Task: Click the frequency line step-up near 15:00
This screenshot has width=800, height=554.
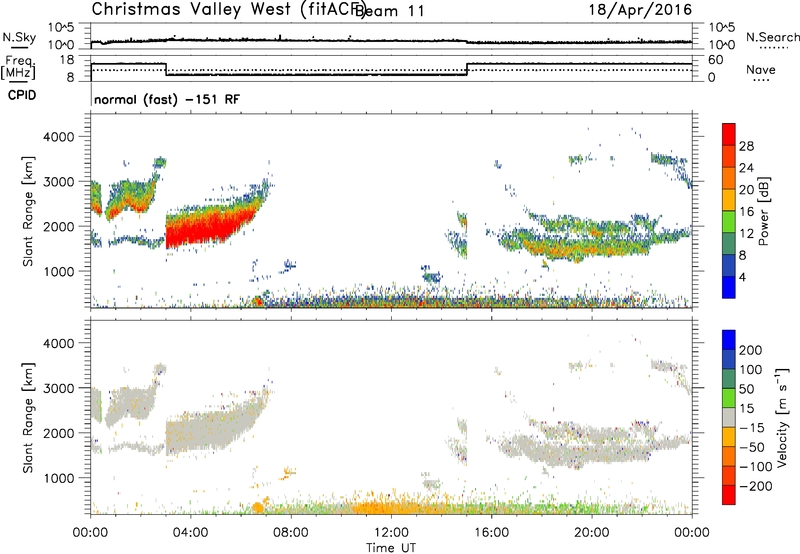Action: (467, 69)
